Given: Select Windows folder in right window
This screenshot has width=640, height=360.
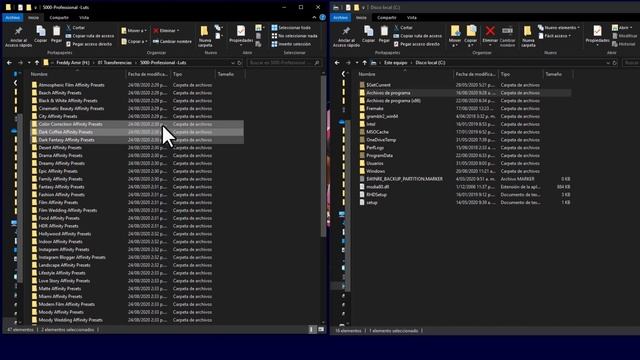Looking at the screenshot, I should [x=375, y=171].
